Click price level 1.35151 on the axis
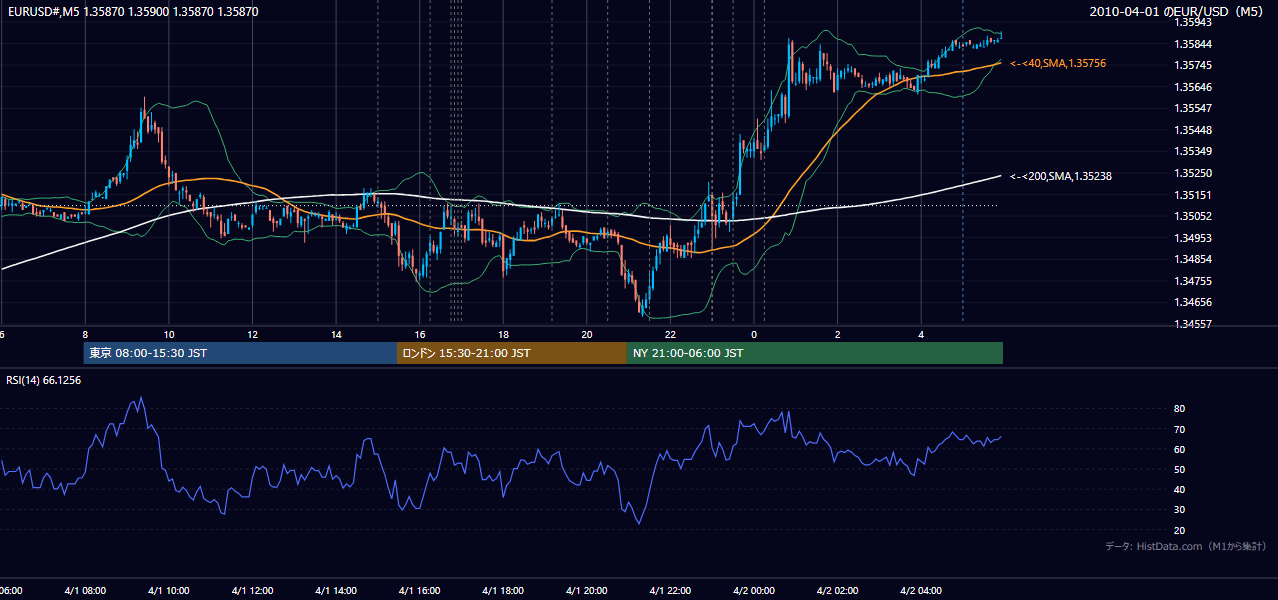This screenshot has height=600, width=1278. tap(1192, 195)
